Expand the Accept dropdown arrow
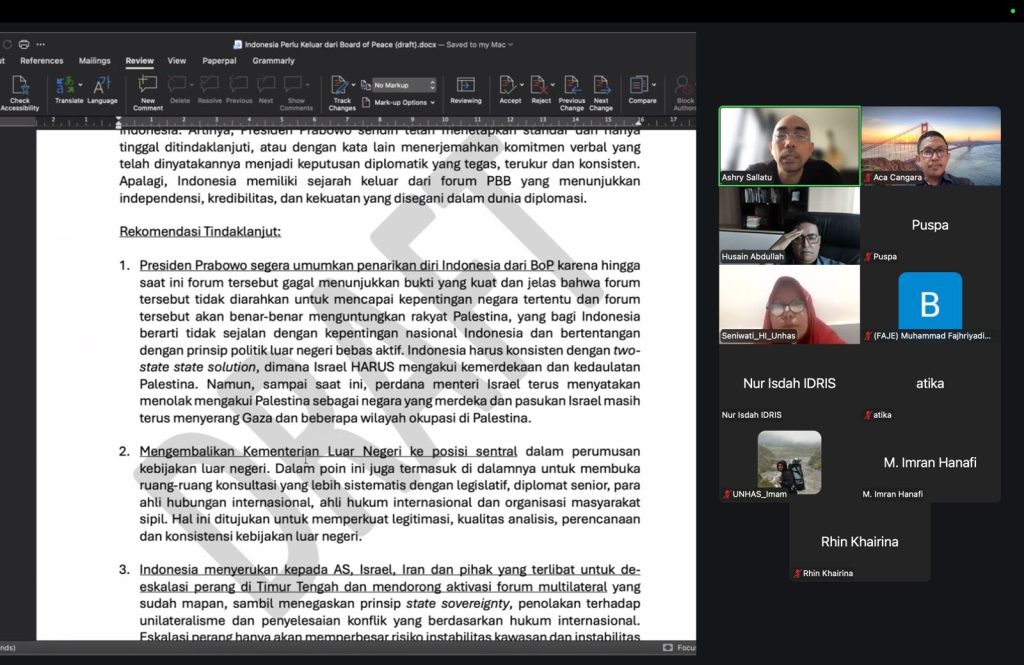This screenshot has width=1024, height=665. click(x=522, y=85)
